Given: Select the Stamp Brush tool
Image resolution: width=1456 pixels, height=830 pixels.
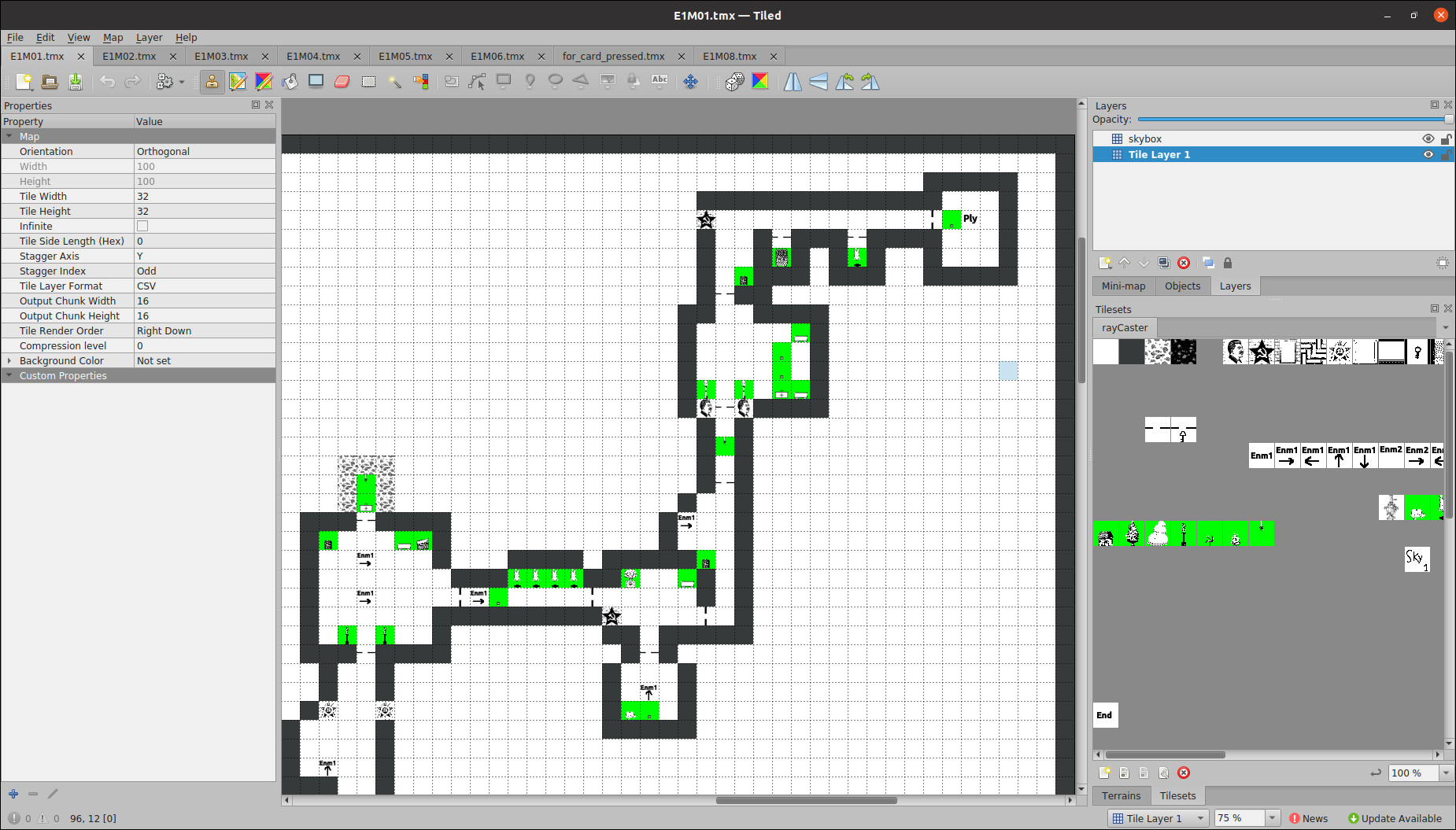Looking at the screenshot, I should [212, 81].
